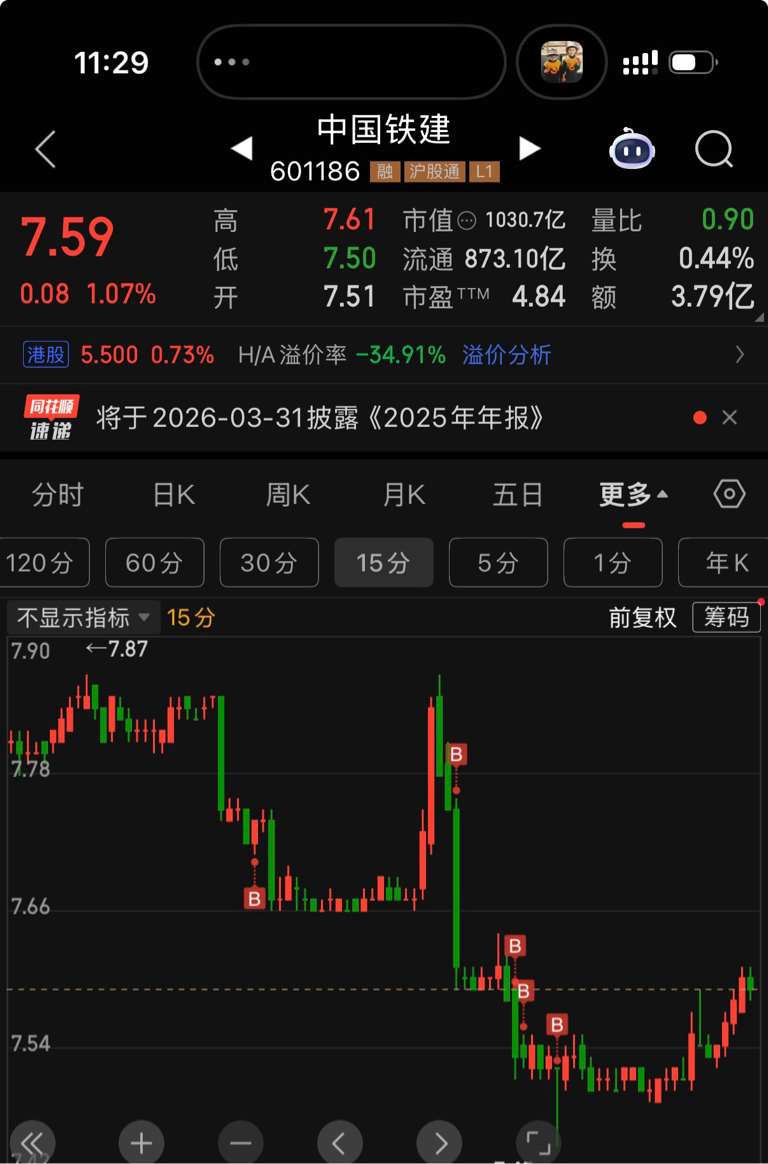Tap the current price 7.59
The width and height of the screenshot is (768, 1164).
pos(68,238)
